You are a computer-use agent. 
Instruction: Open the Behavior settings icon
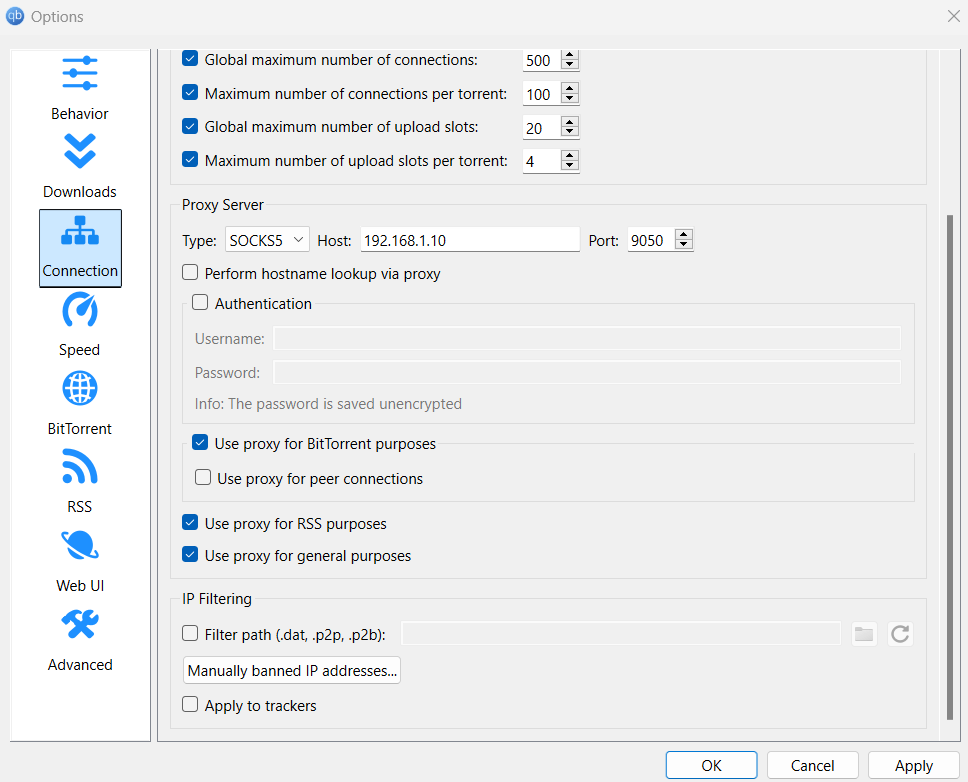click(80, 75)
